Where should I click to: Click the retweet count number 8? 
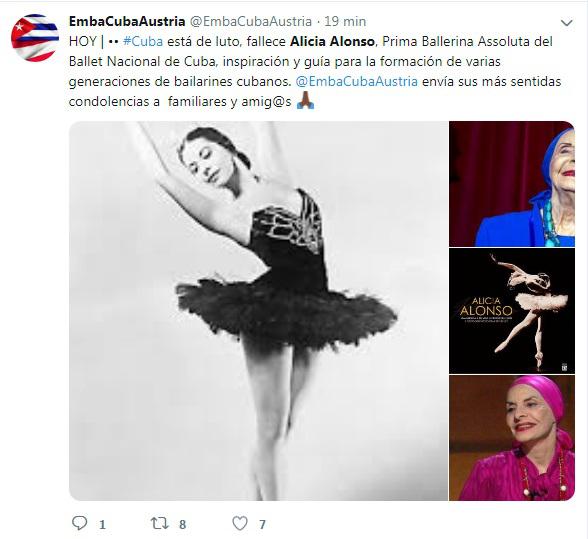pos(183,524)
